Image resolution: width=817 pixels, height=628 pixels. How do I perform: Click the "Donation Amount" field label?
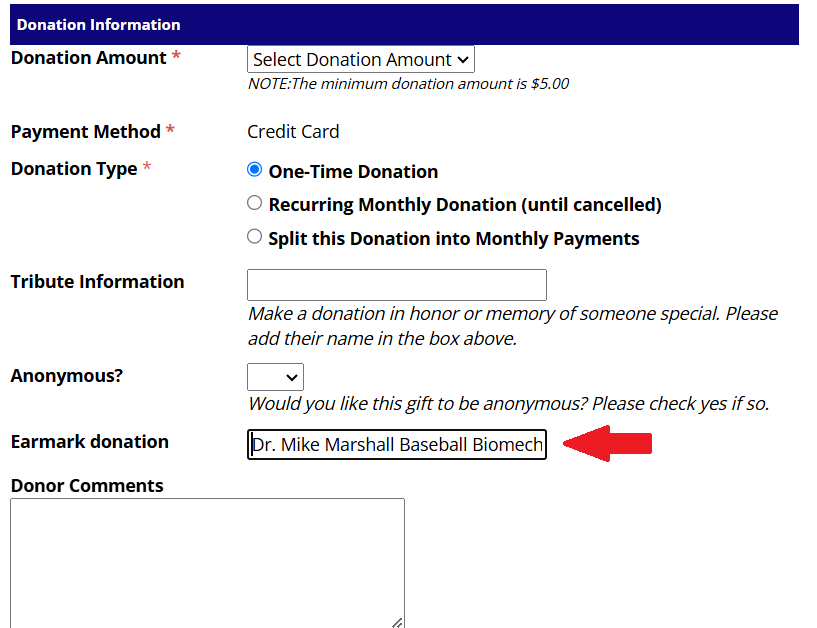tap(88, 58)
